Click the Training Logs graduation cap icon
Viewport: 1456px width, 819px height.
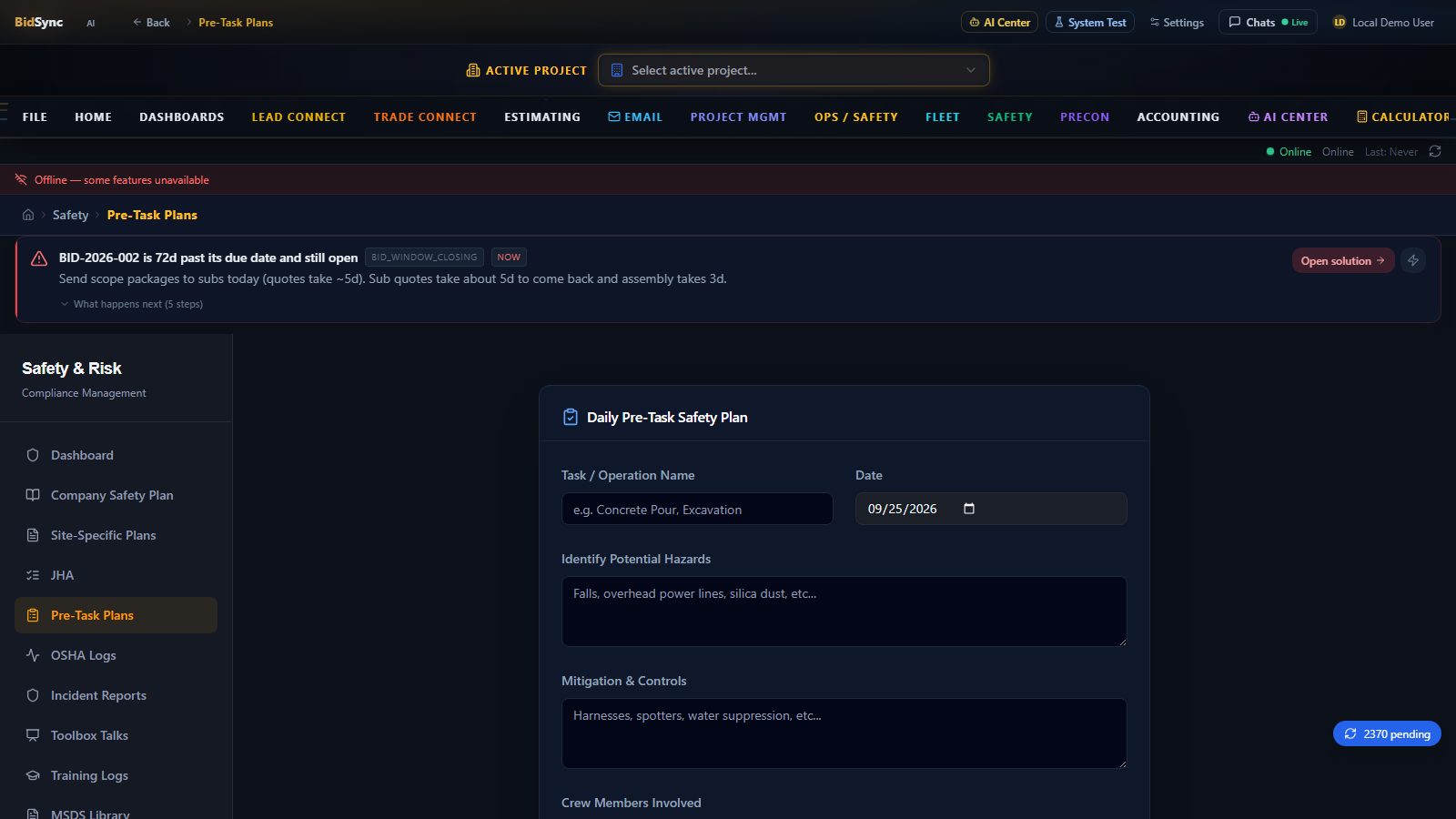33,775
